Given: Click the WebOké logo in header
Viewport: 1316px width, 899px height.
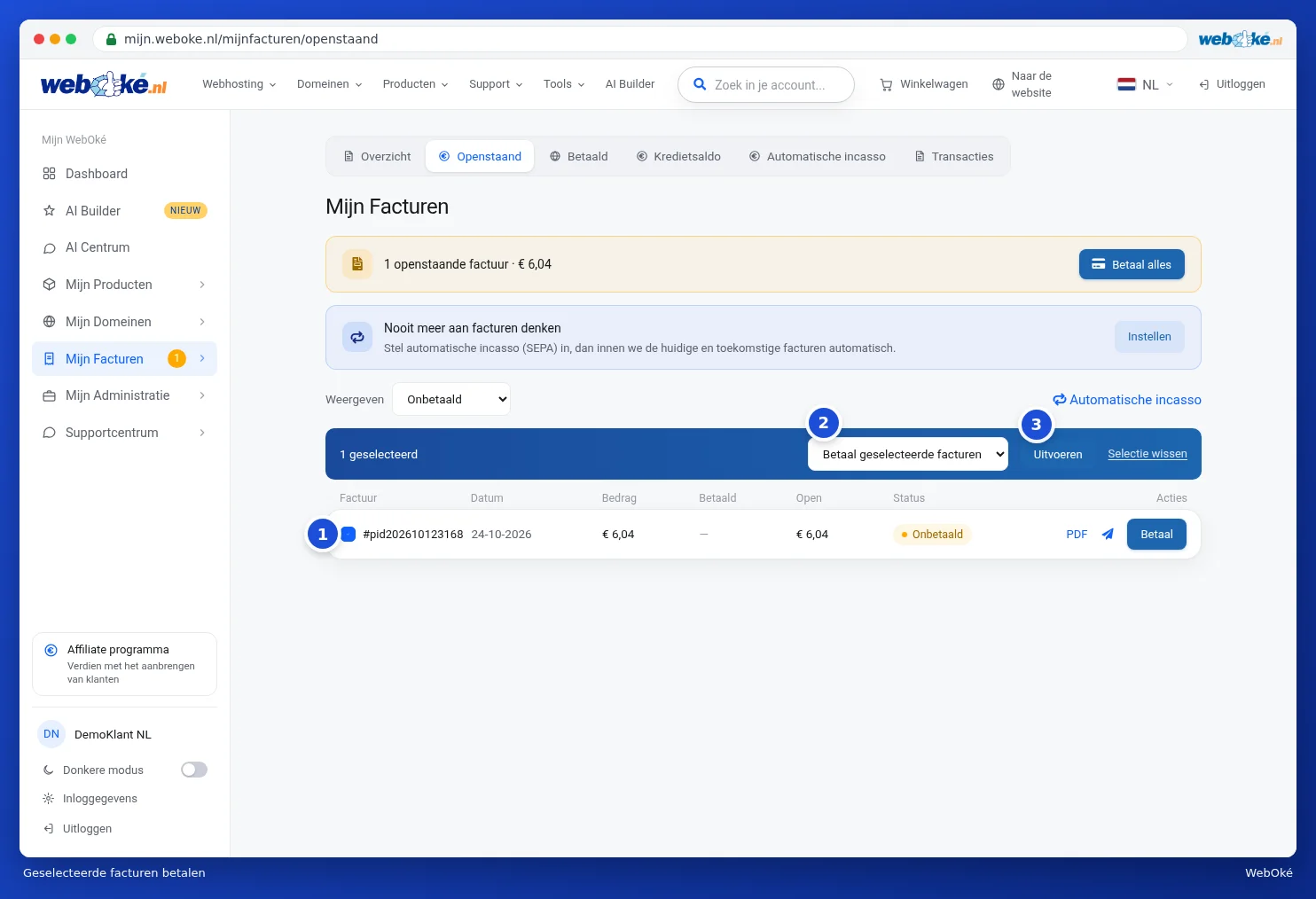Looking at the screenshot, I should 104,84.
